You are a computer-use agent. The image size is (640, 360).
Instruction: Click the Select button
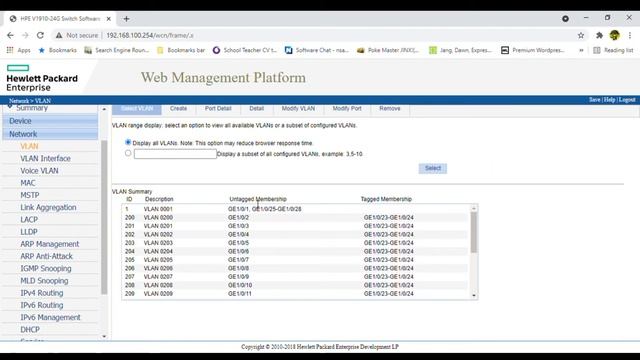pyautogui.click(x=433, y=168)
